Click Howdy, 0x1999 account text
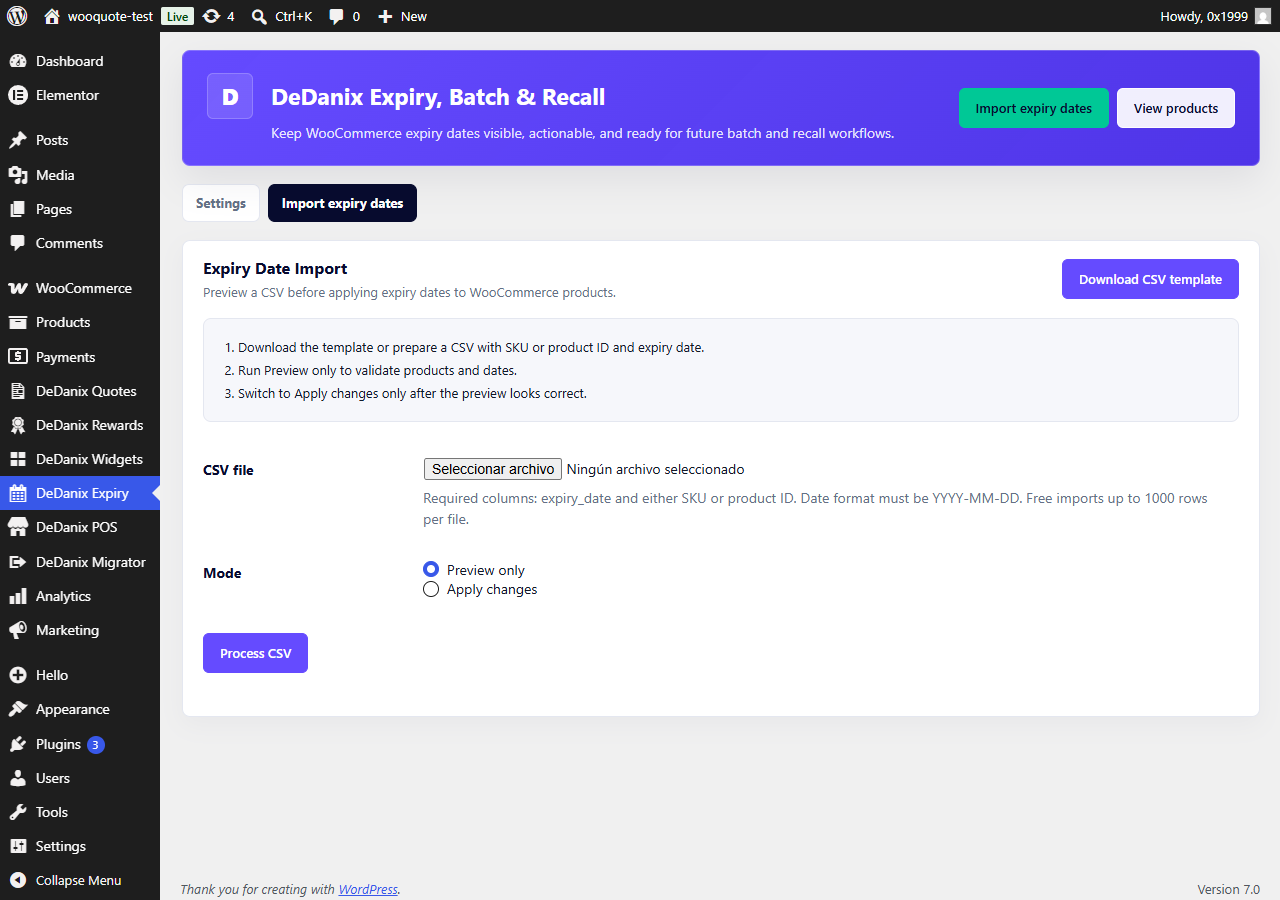The width and height of the screenshot is (1280, 900). pyautogui.click(x=1204, y=16)
